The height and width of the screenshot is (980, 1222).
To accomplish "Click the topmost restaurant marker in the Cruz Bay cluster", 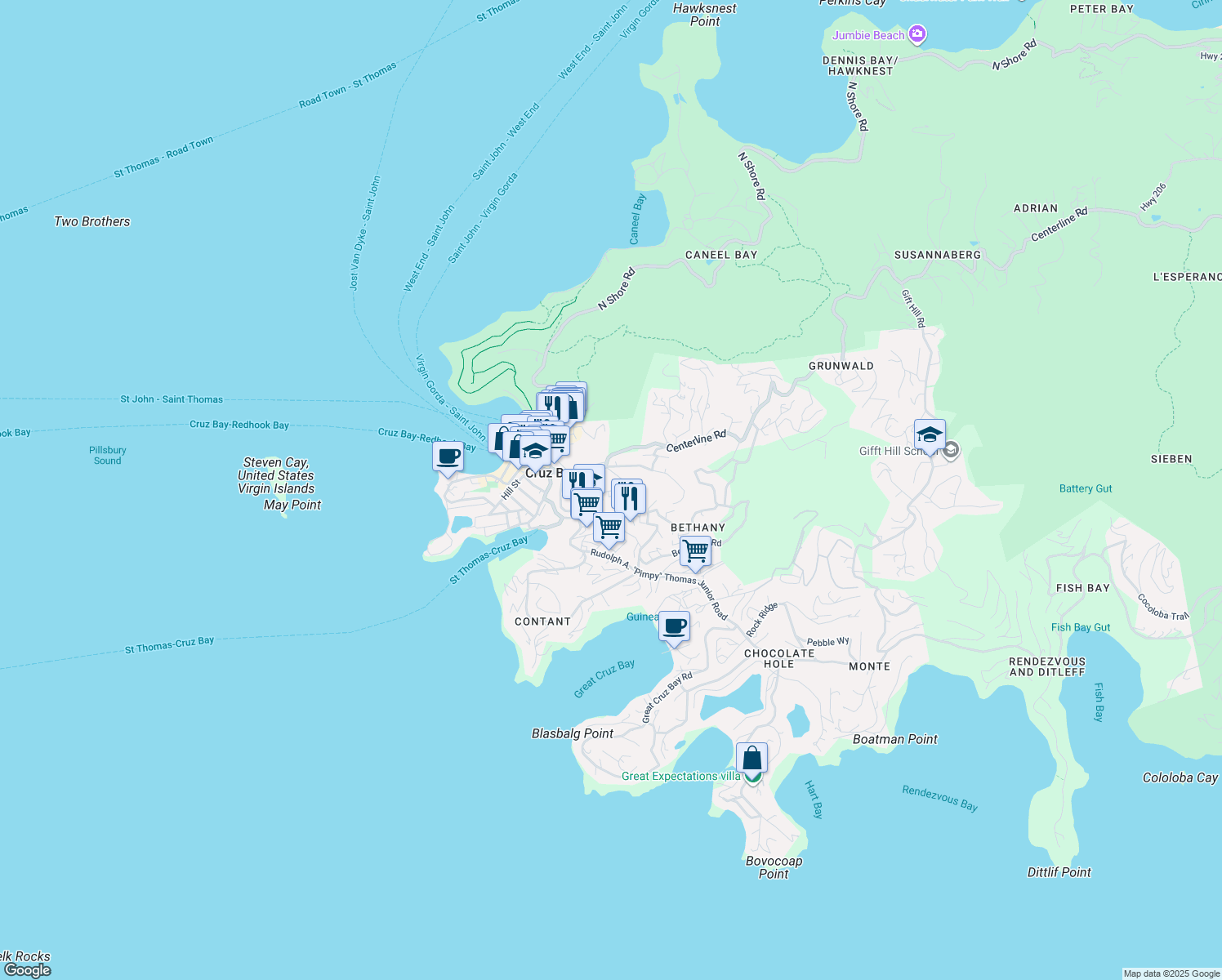I will (552, 404).
